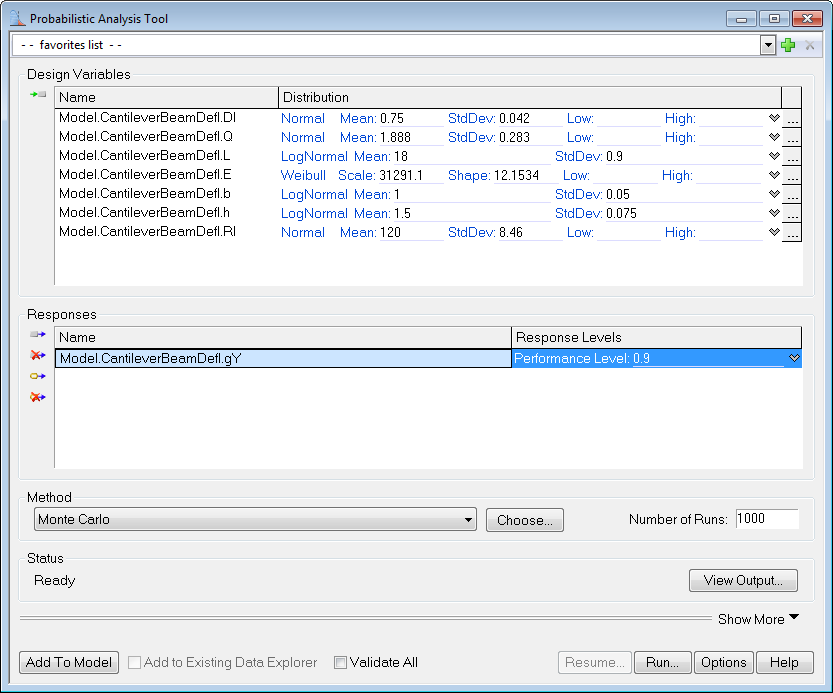The height and width of the screenshot is (693, 833).
Task: Click the topmost blue-arrow icon beside Responses table
Action: tap(38, 334)
